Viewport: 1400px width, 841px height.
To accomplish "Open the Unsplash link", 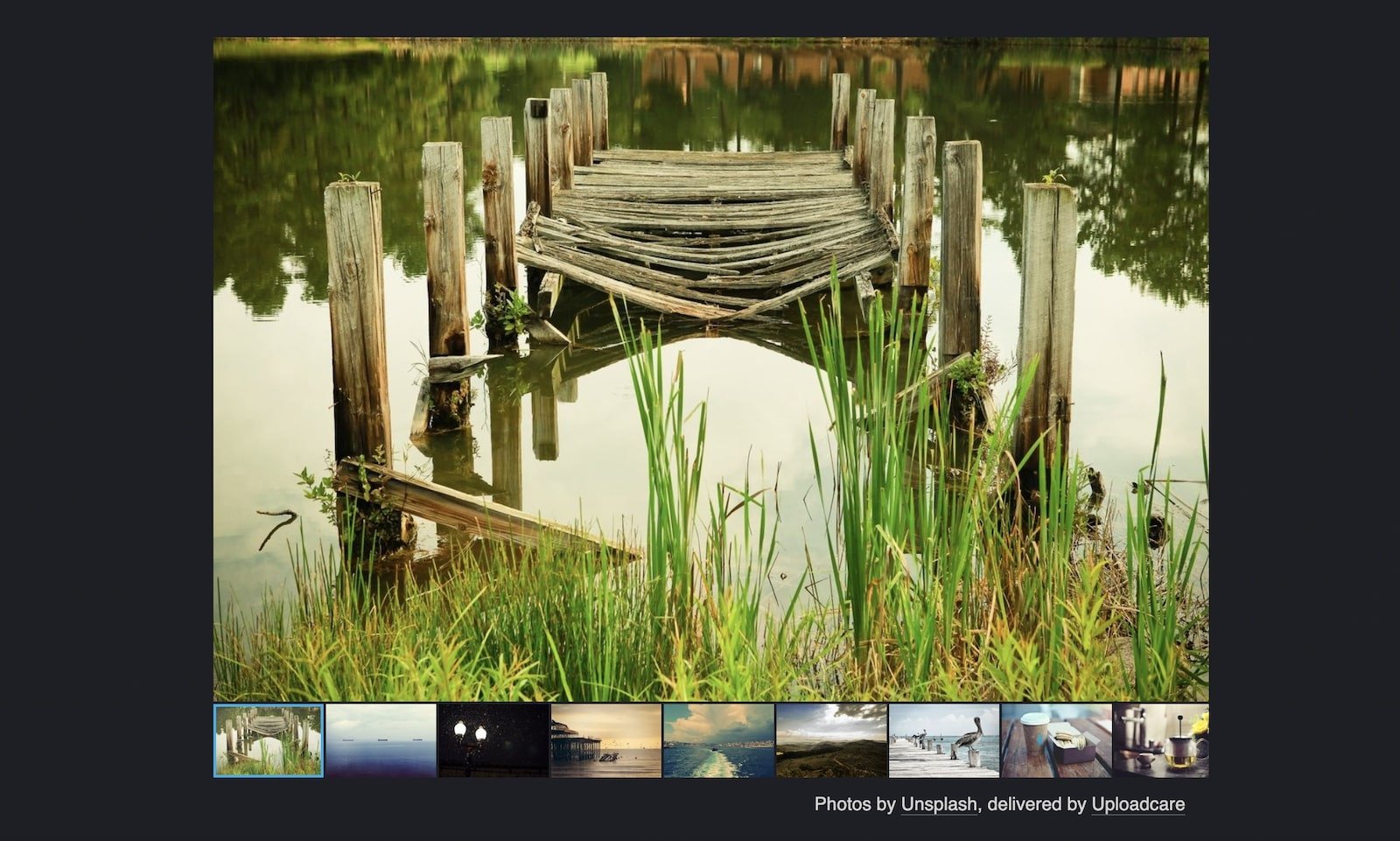I will 939,804.
